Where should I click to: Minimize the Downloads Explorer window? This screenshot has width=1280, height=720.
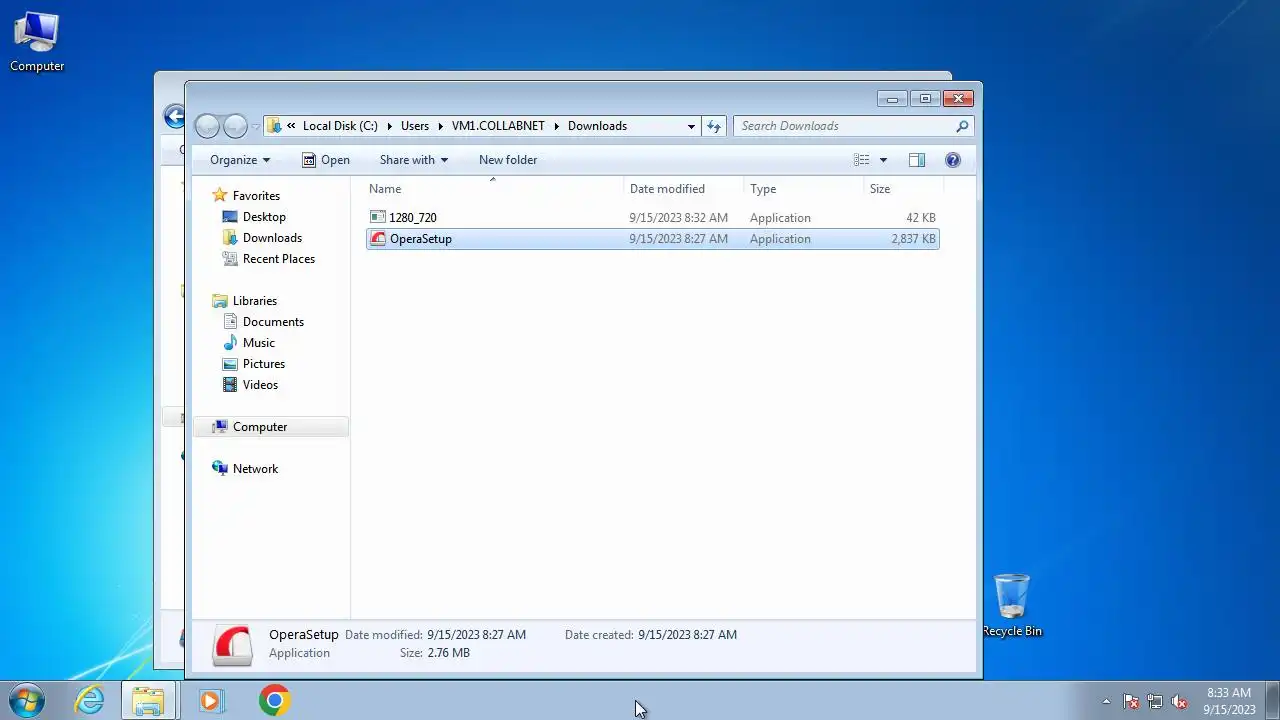[892, 98]
